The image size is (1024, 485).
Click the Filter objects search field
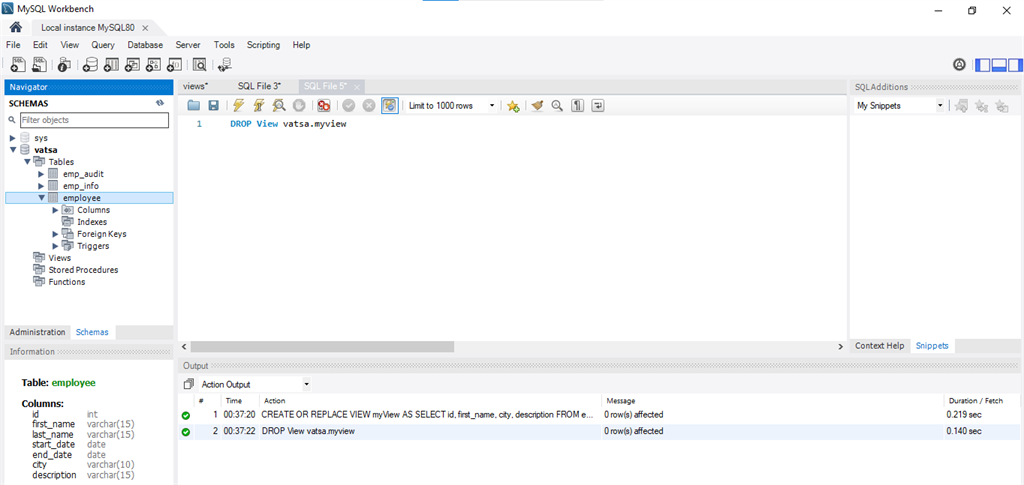94,120
